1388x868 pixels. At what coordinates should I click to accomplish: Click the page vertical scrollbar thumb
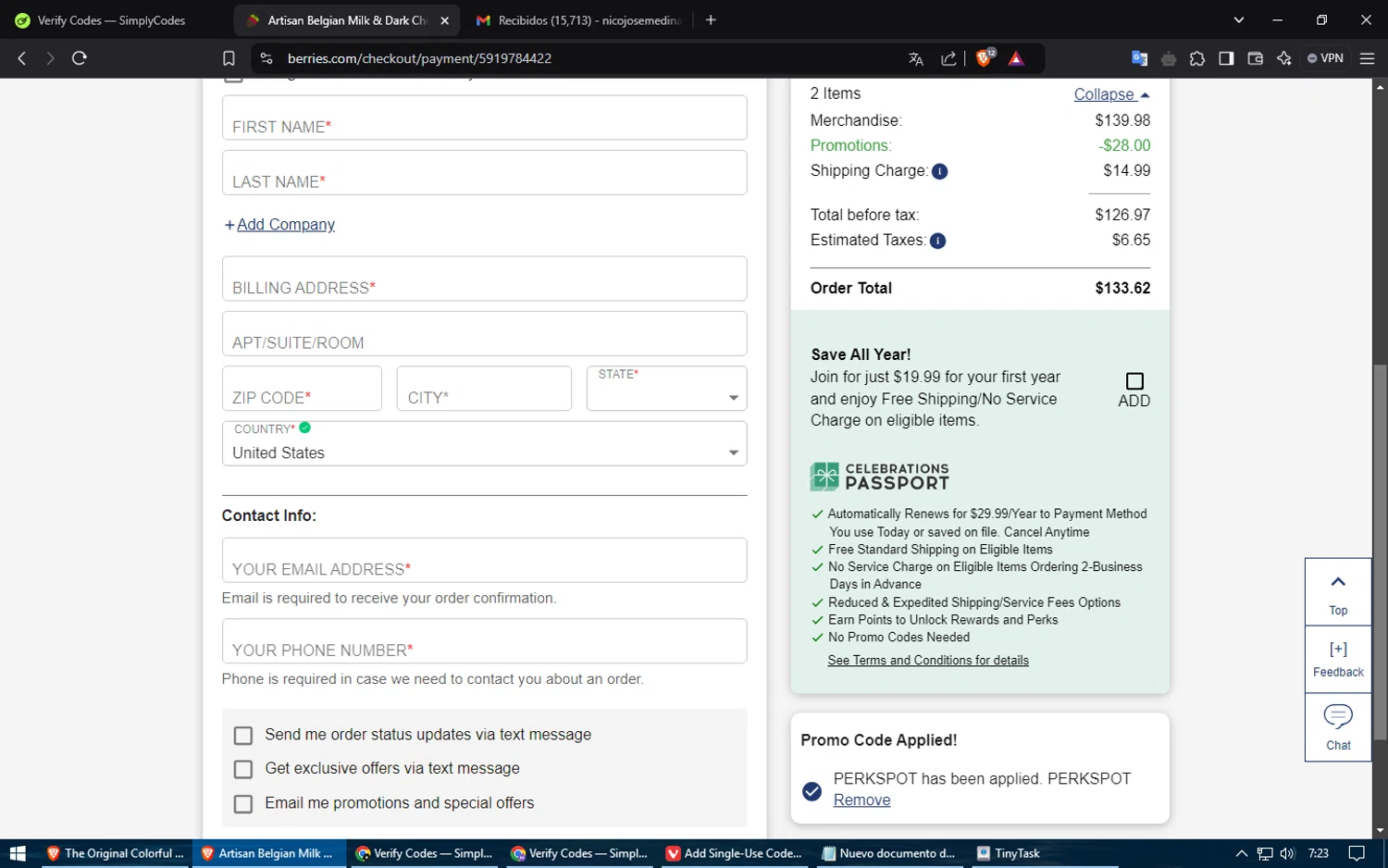(x=1380, y=552)
